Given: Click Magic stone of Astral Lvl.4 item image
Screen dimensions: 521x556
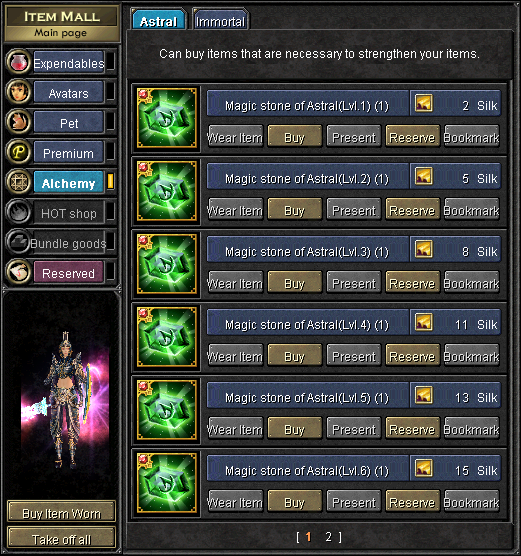Looking at the screenshot, I should point(167,337).
